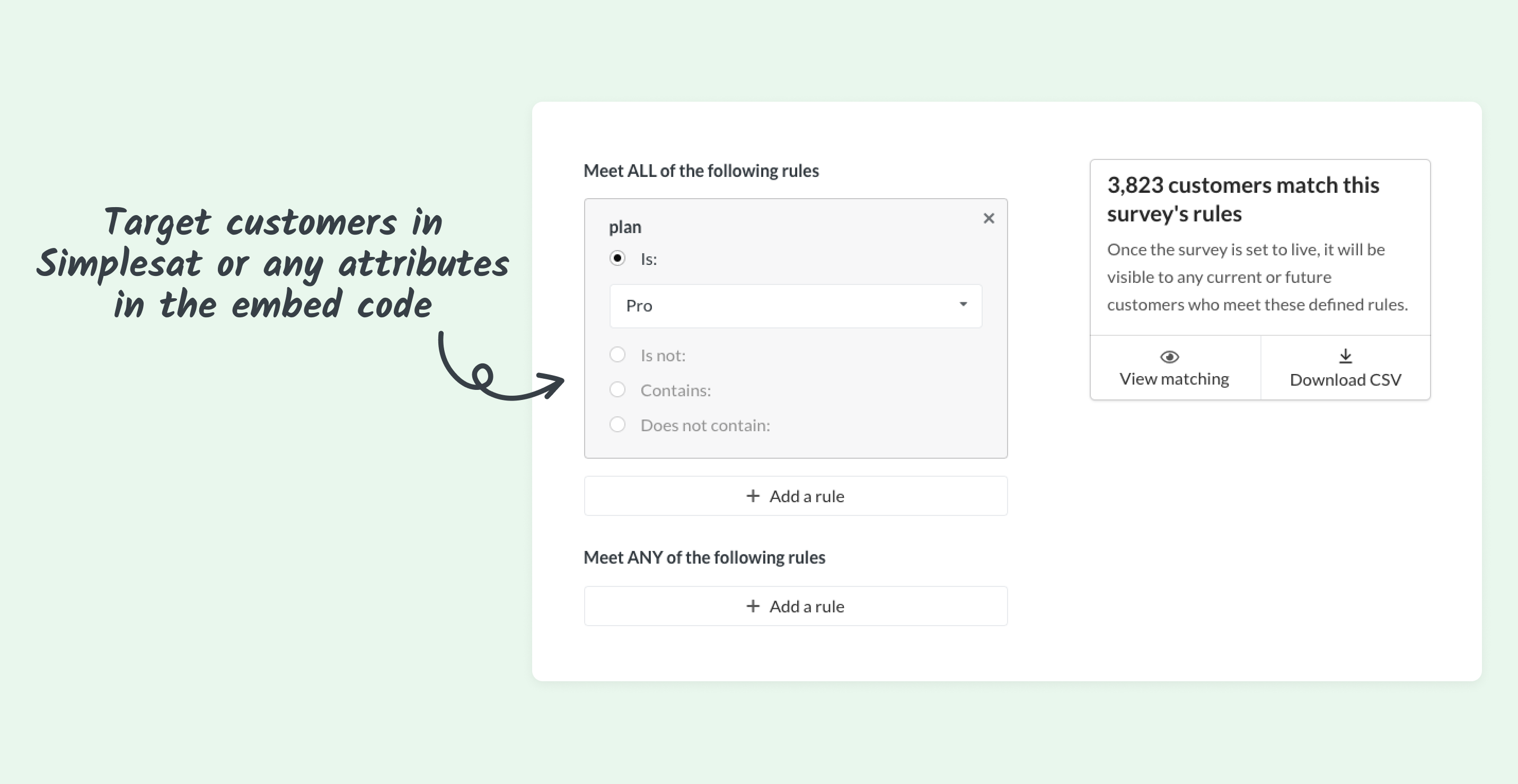Screen dimensions: 1518x784
Task: Click the 'Is not:' label text
Action: coord(663,356)
